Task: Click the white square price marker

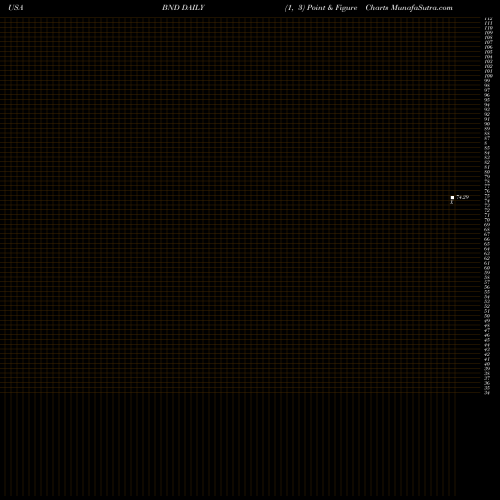Action: 452,197
